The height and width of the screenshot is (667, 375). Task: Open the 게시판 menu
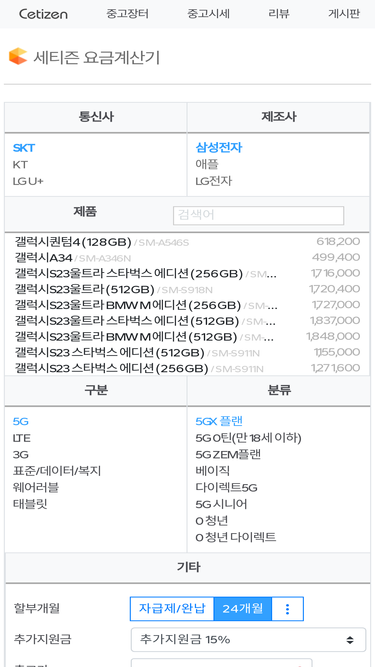click(344, 14)
